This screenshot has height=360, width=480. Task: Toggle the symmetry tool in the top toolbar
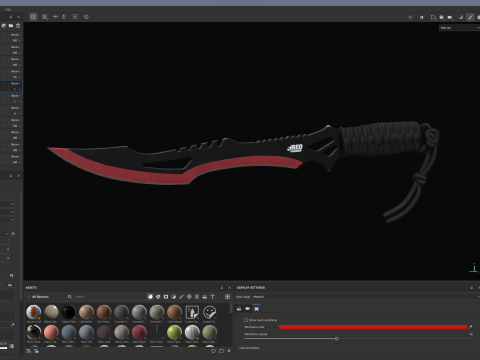point(55,17)
